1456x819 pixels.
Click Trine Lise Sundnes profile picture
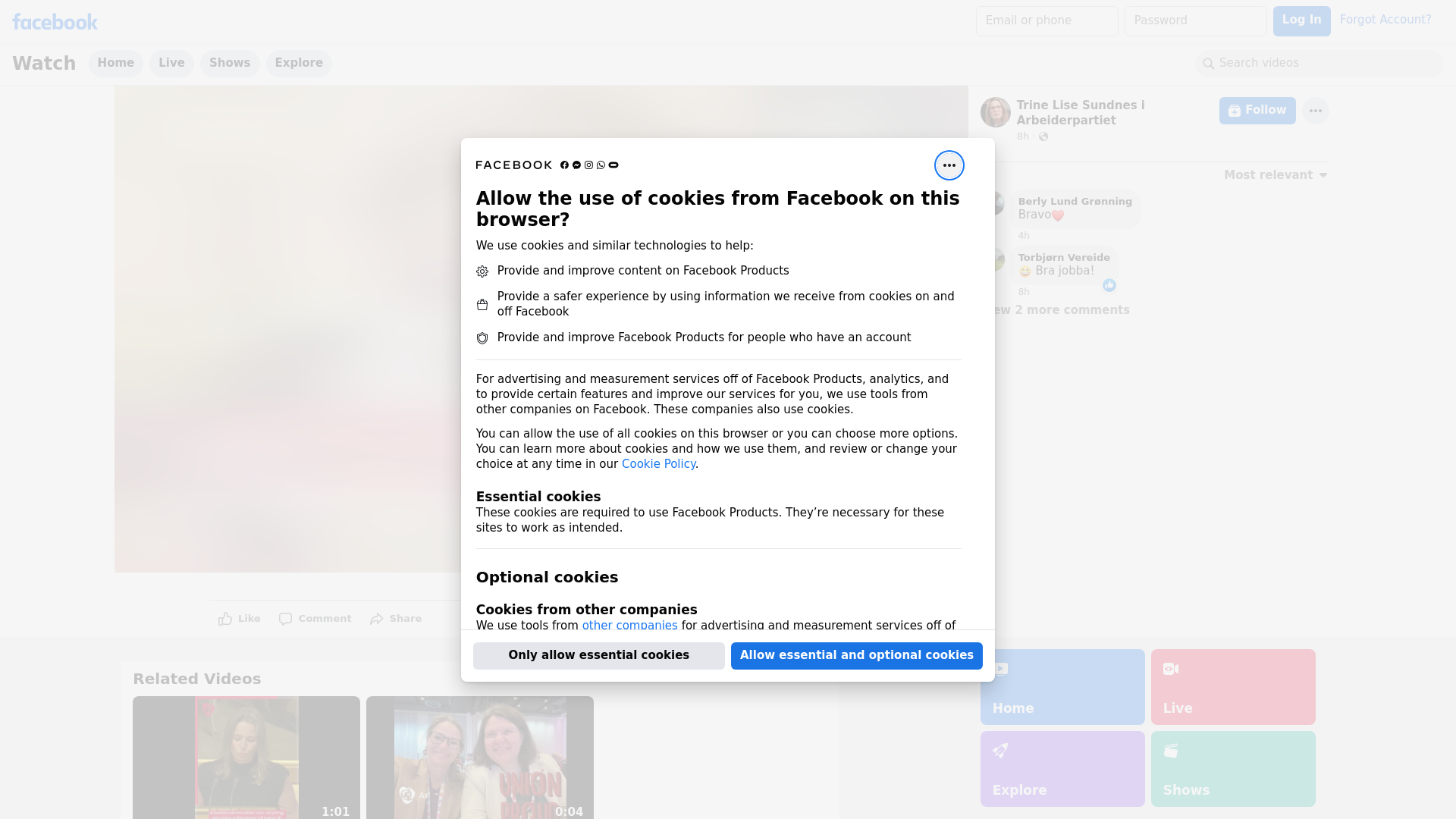click(x=995, y=112)
